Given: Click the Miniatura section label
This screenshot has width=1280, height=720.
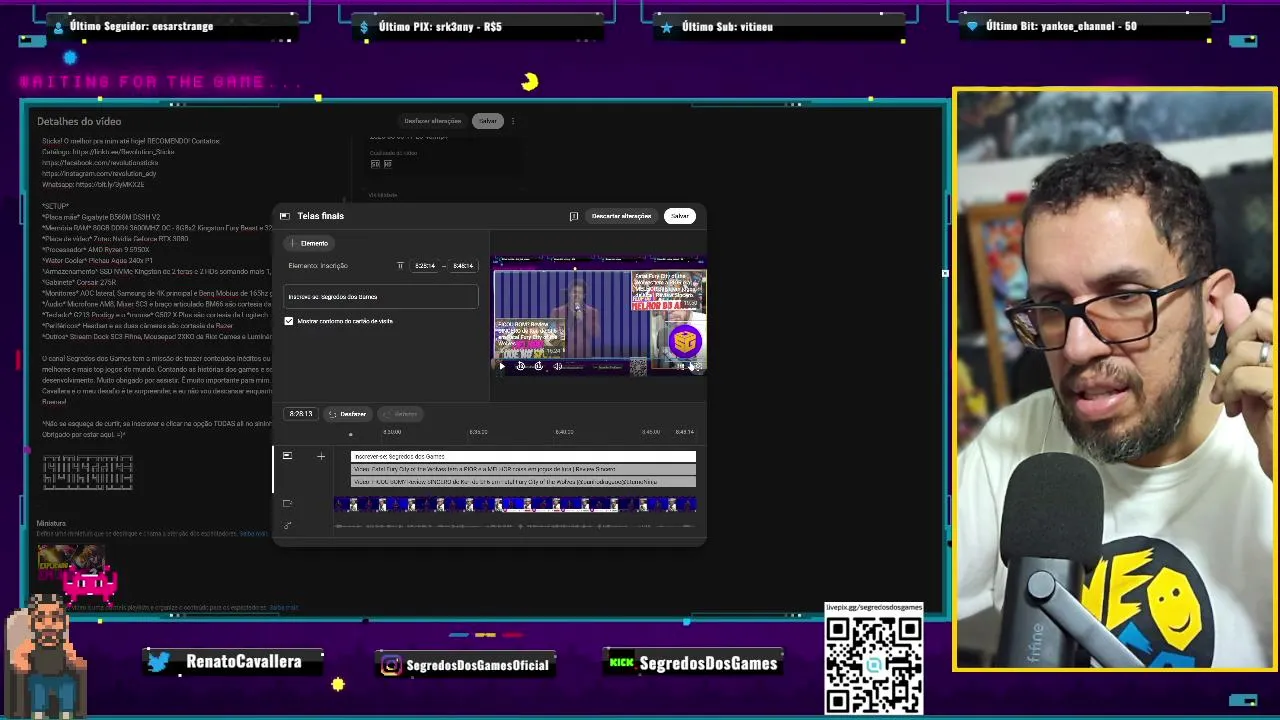Looking at the screenshot, I should tap(51, 523).
